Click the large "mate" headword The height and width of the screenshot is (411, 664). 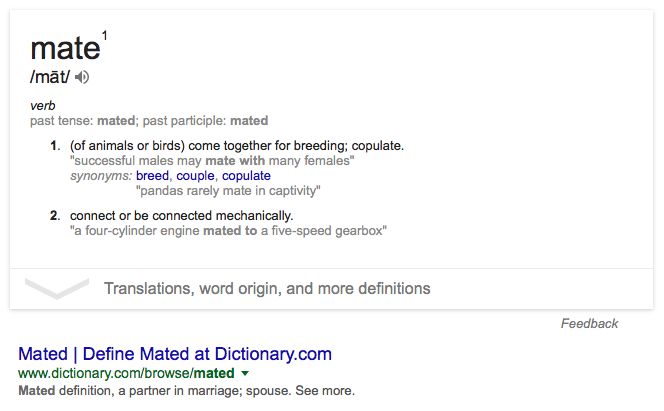tap(66, 48)
